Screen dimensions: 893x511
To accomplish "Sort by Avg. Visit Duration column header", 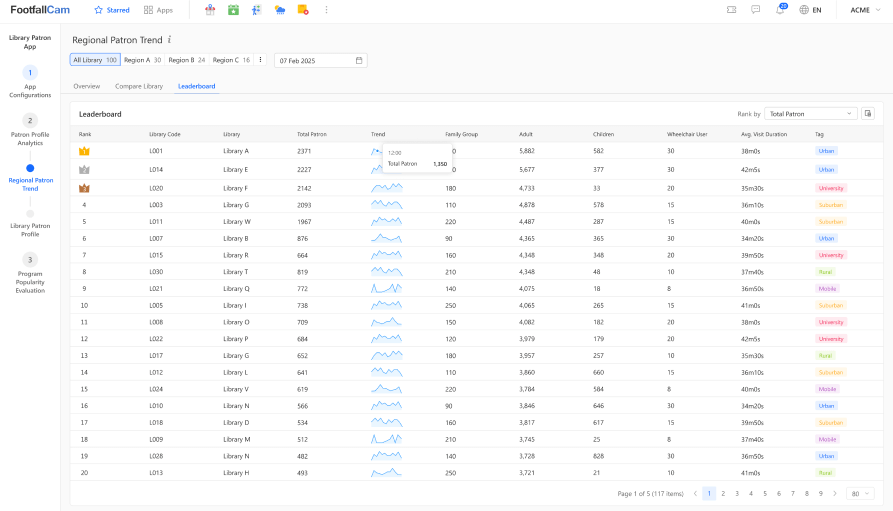I will click(764, 134).
